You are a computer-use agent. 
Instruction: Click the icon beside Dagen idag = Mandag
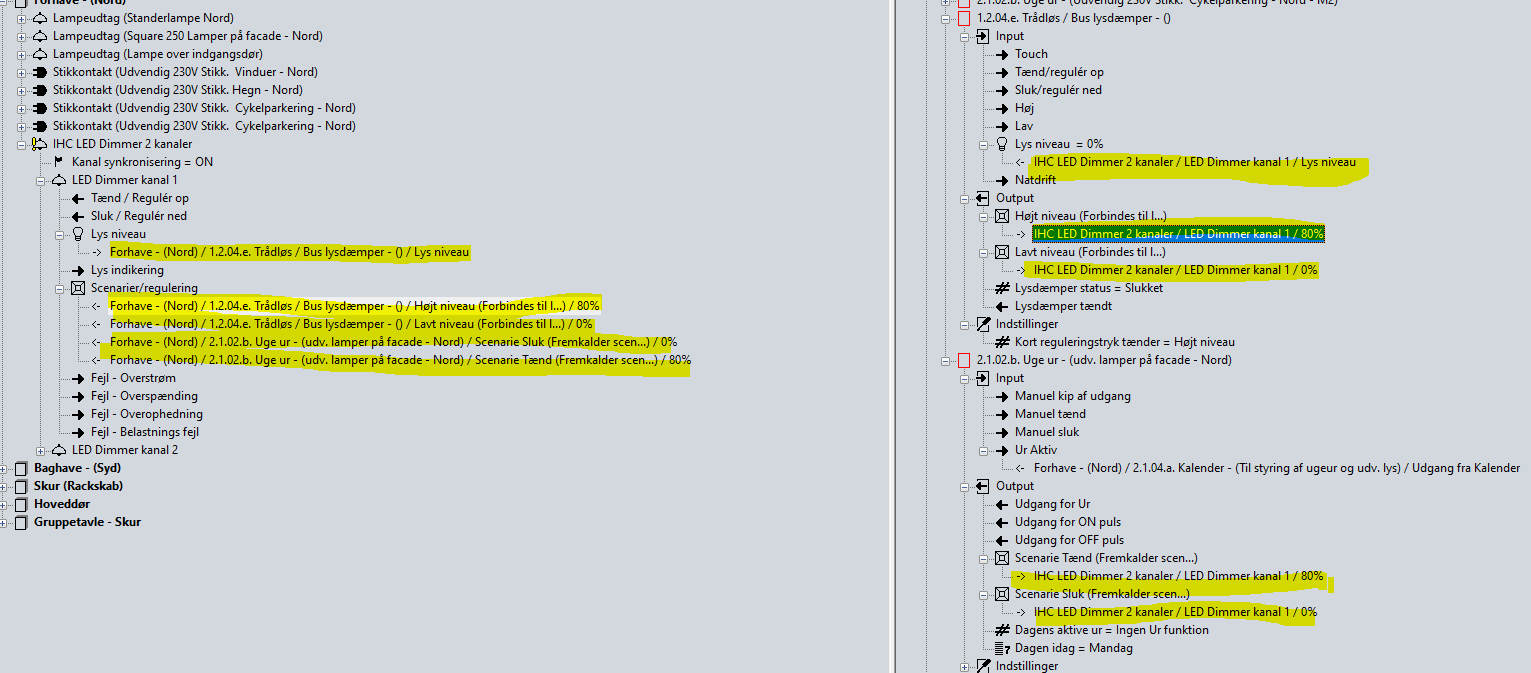point(1002,648)
